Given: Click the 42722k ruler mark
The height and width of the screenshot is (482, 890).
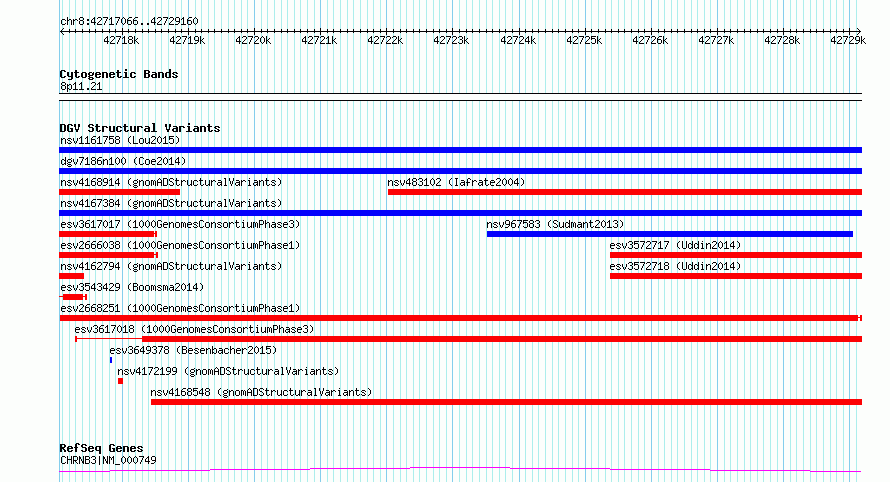Looking at the screenshot, I should point(385,40).
